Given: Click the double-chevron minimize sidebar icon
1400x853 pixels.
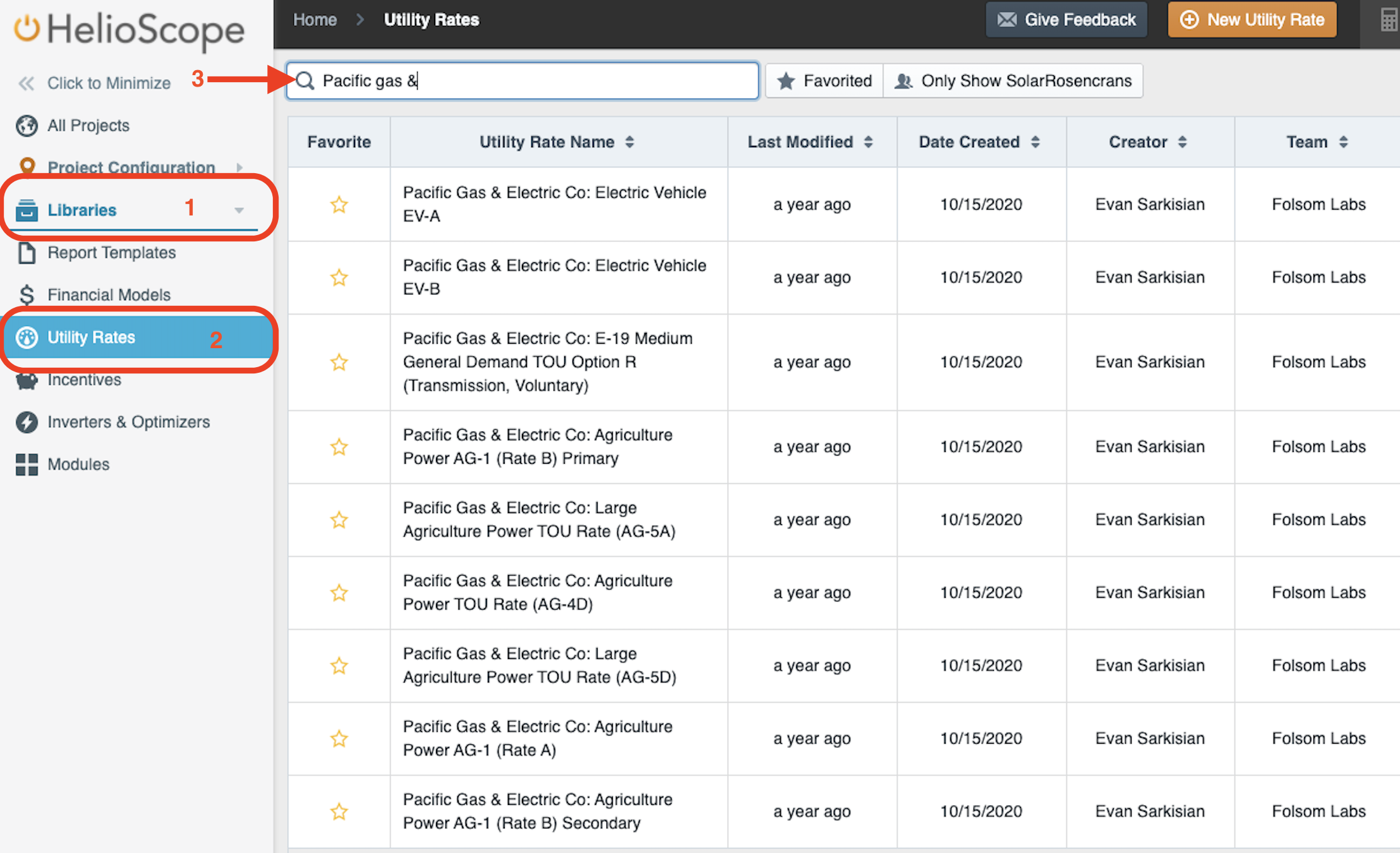Looking at the screenshot, I should (26, 83).
